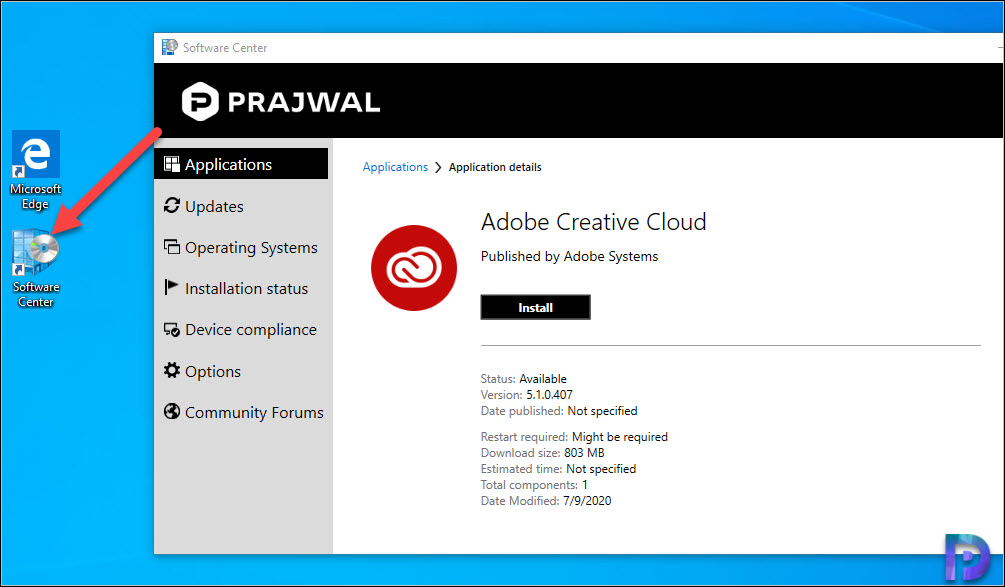Screen dimensions: 1005x587
Task: Click the Community Forums globe icon
Action: pyautogui.click(x=172, y=411)
